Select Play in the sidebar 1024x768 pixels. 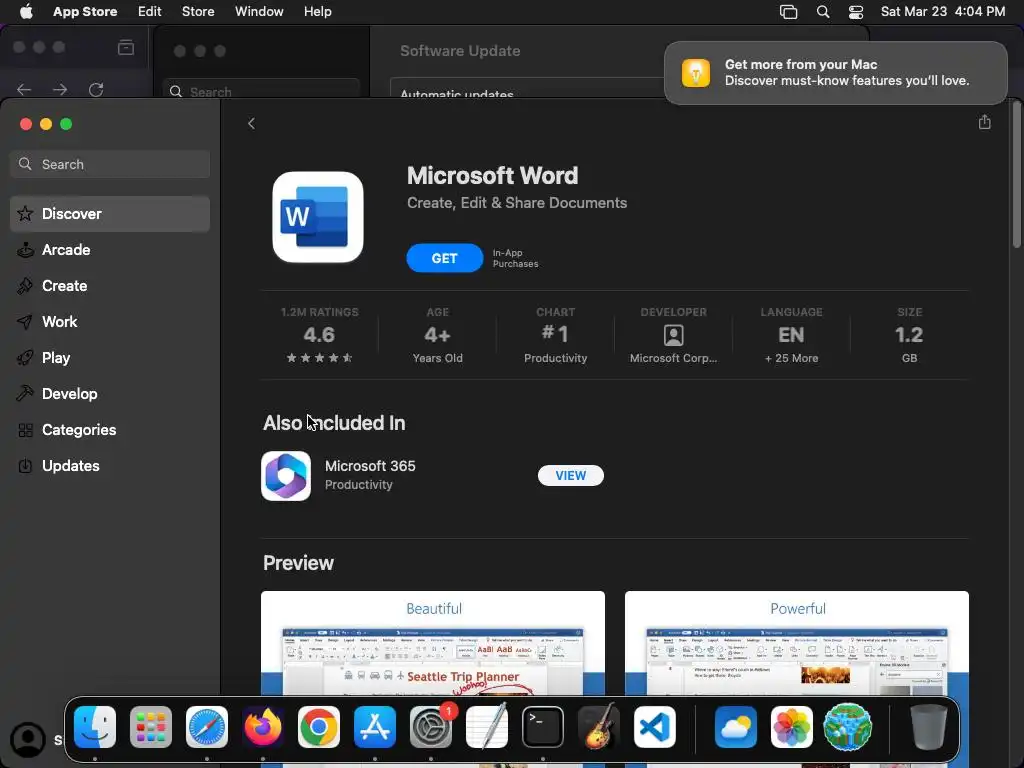110,357
